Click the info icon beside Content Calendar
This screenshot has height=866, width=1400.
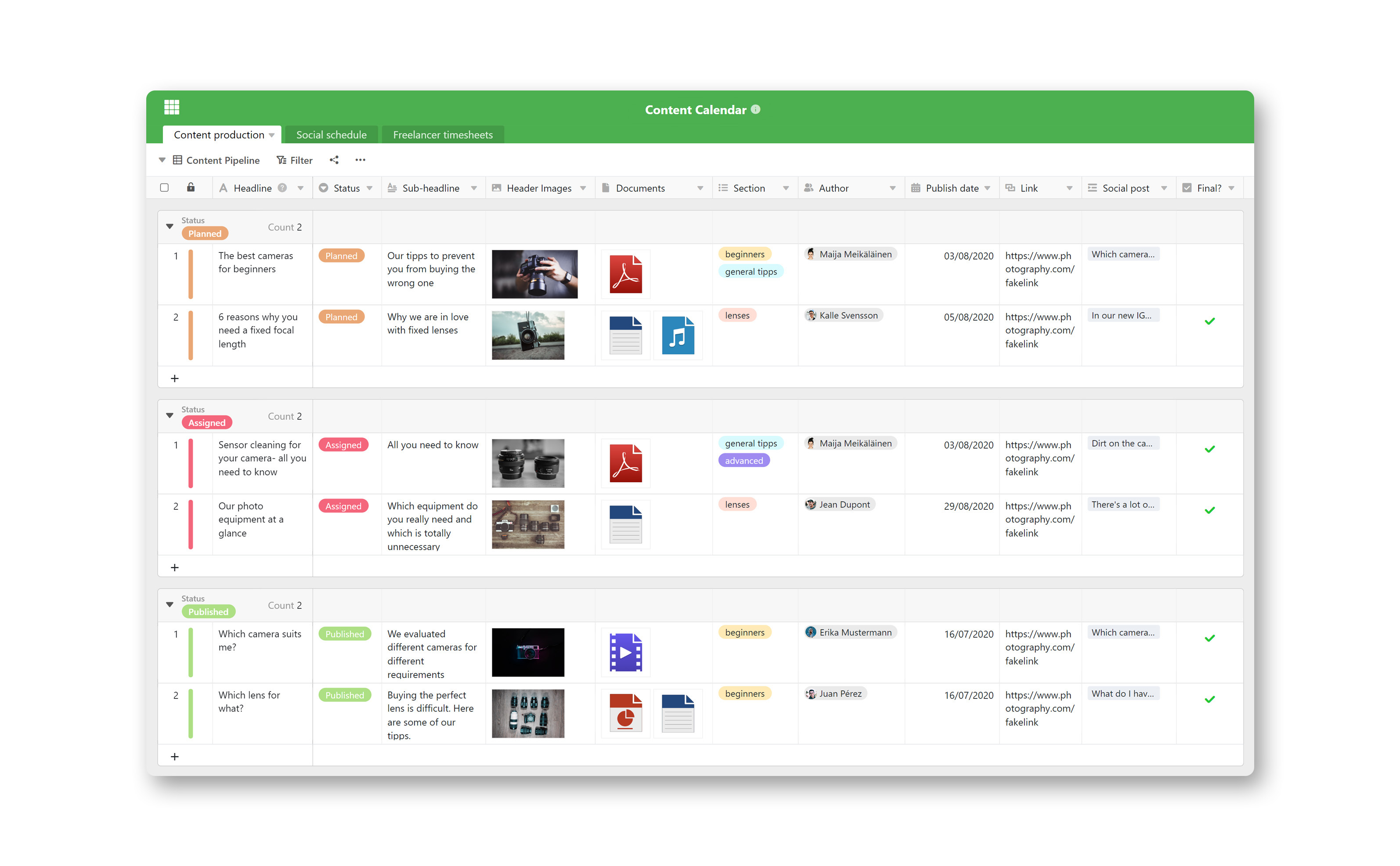[x=756, y=109]
